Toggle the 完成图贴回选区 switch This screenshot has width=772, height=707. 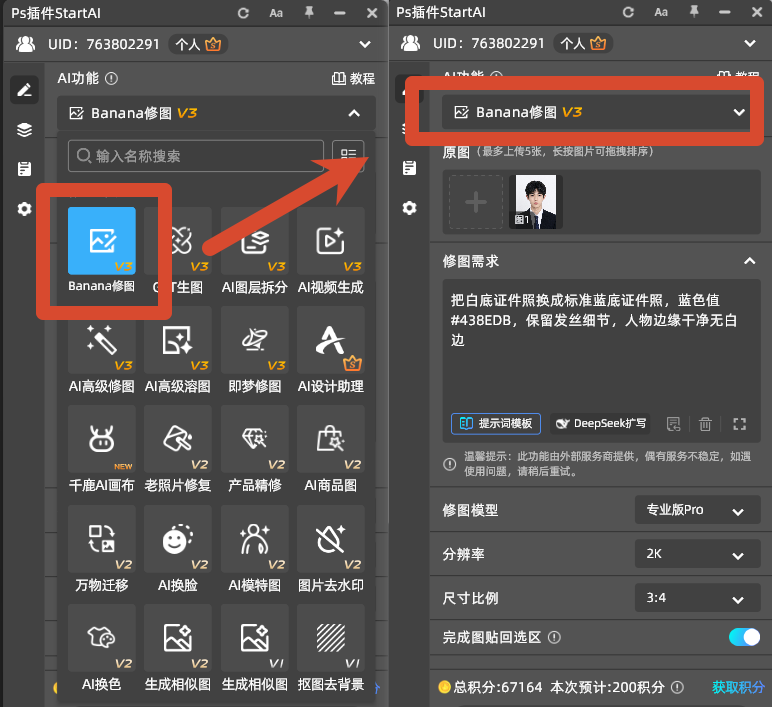tap(744, 637)
